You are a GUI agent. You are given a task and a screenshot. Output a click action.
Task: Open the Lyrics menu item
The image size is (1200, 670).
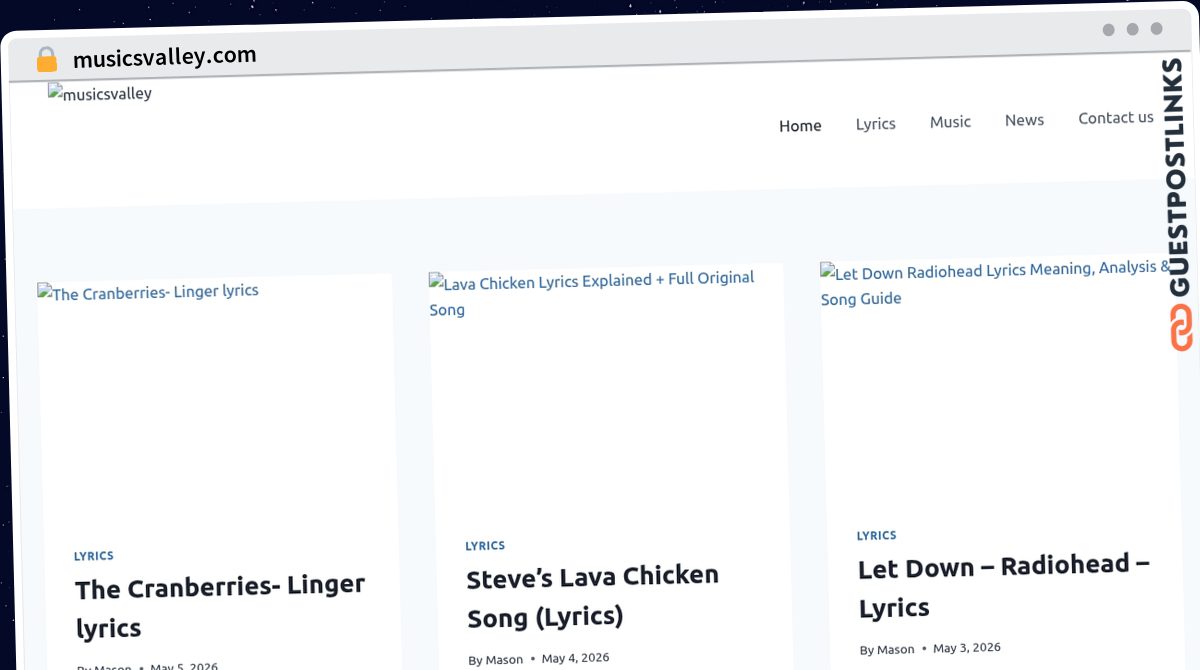click(875, 123)
